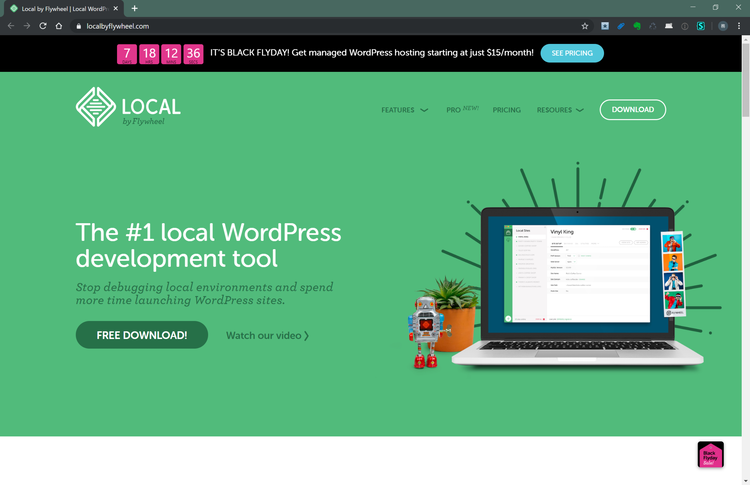Click the blue paperclip extension icon
This screenshot has height=485, width=750.
621,26
